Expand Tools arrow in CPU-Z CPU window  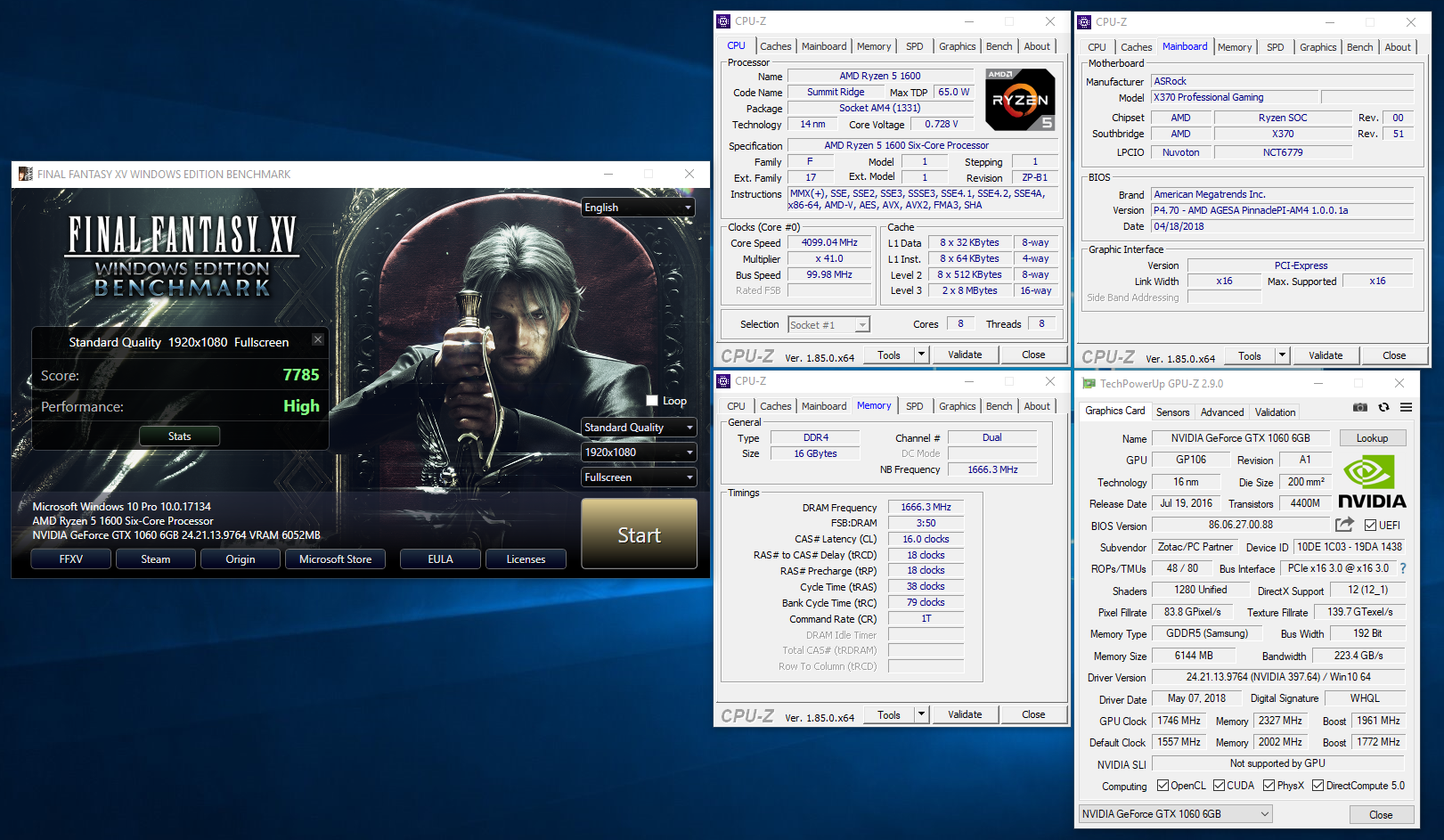(x=922, y=355)
